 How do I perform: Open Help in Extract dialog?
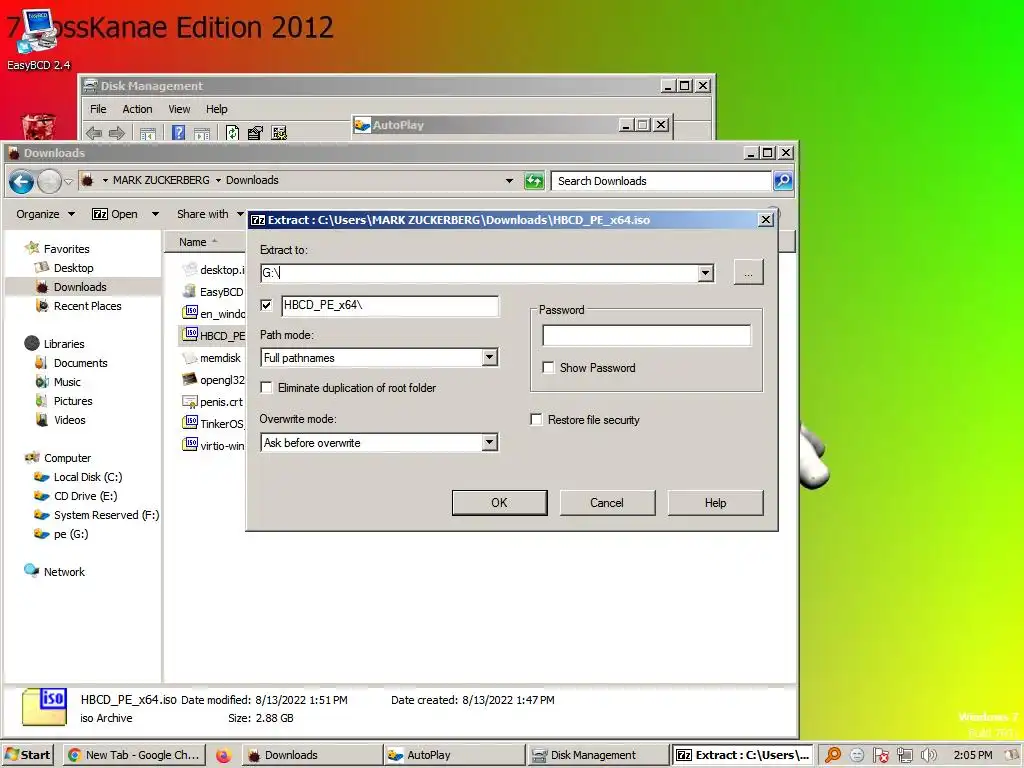pos(715,503)
